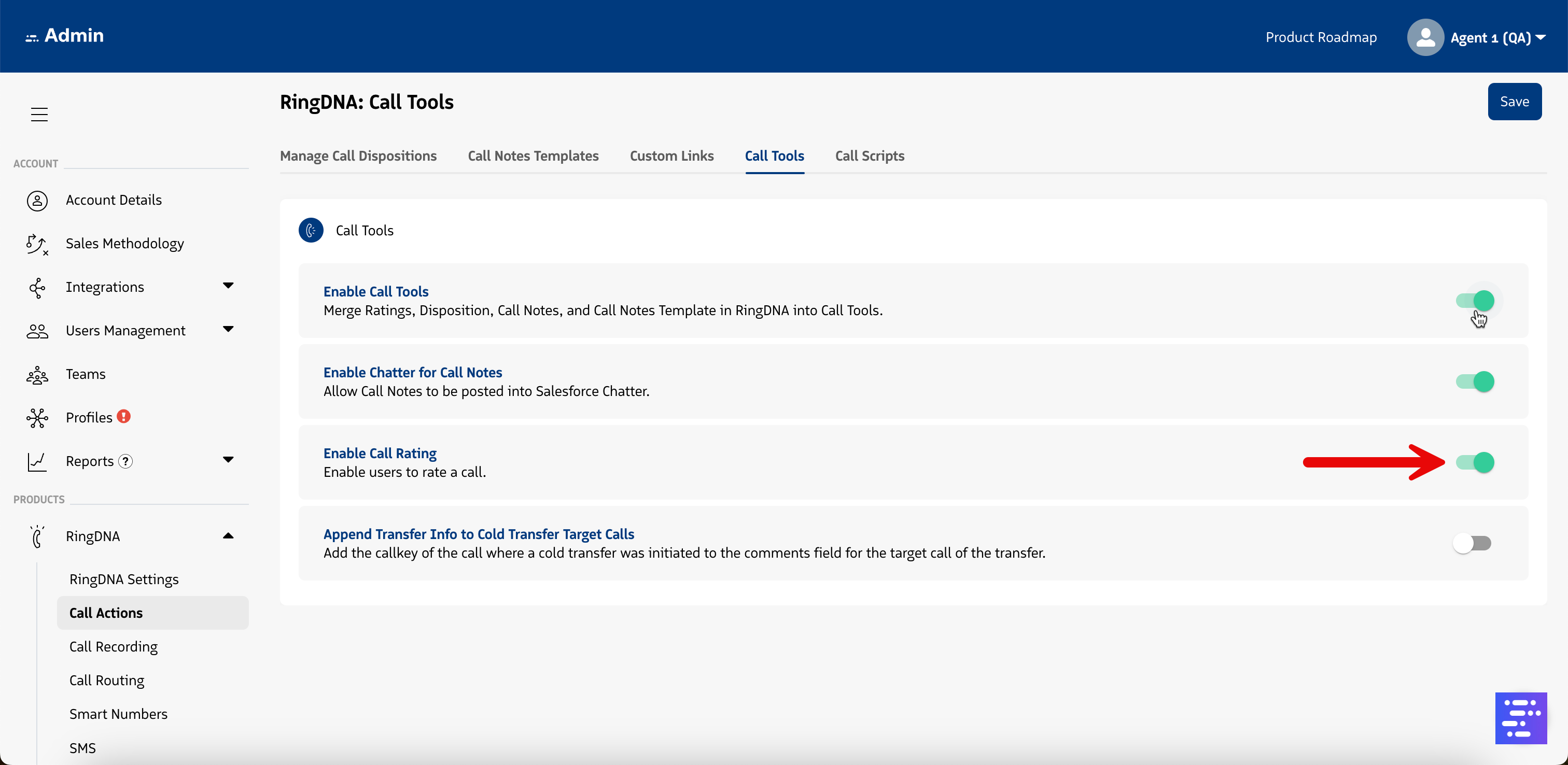Select Call Recording in sidebar

(113, 647)
